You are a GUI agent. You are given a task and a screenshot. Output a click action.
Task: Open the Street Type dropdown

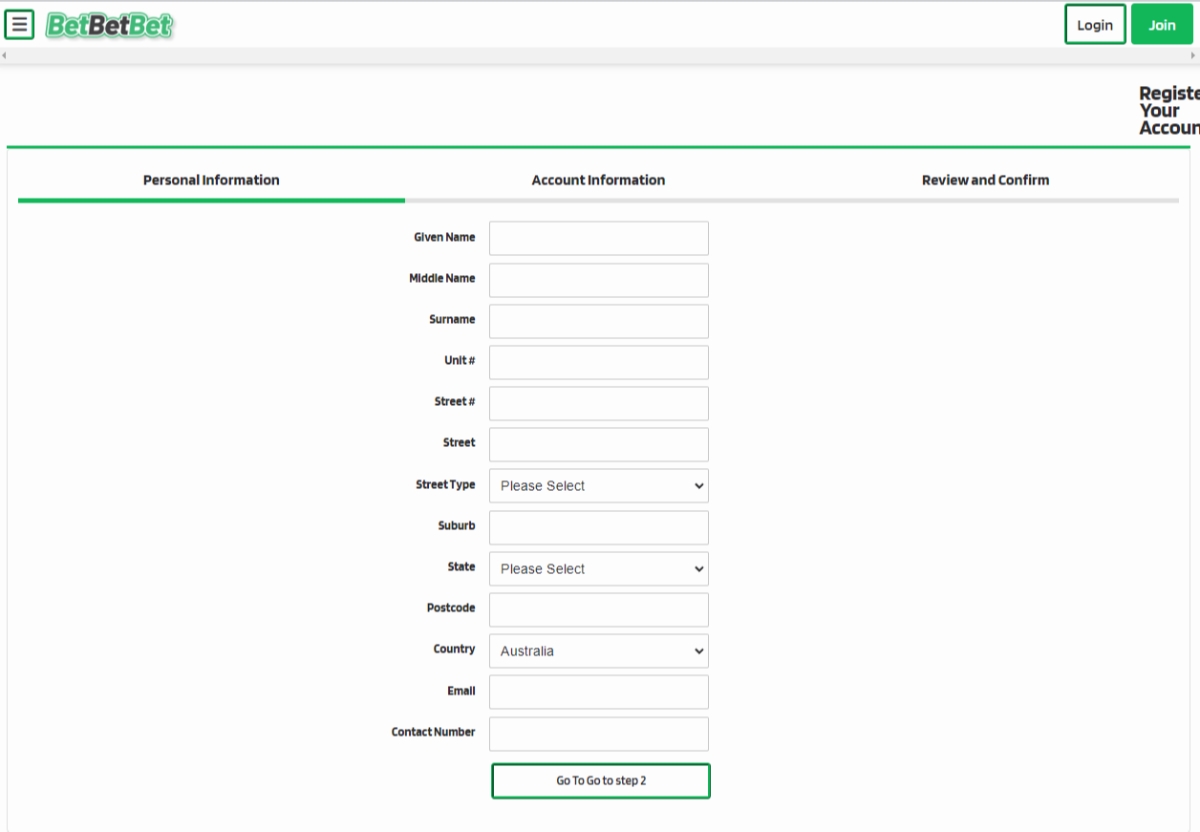(599, 486)
